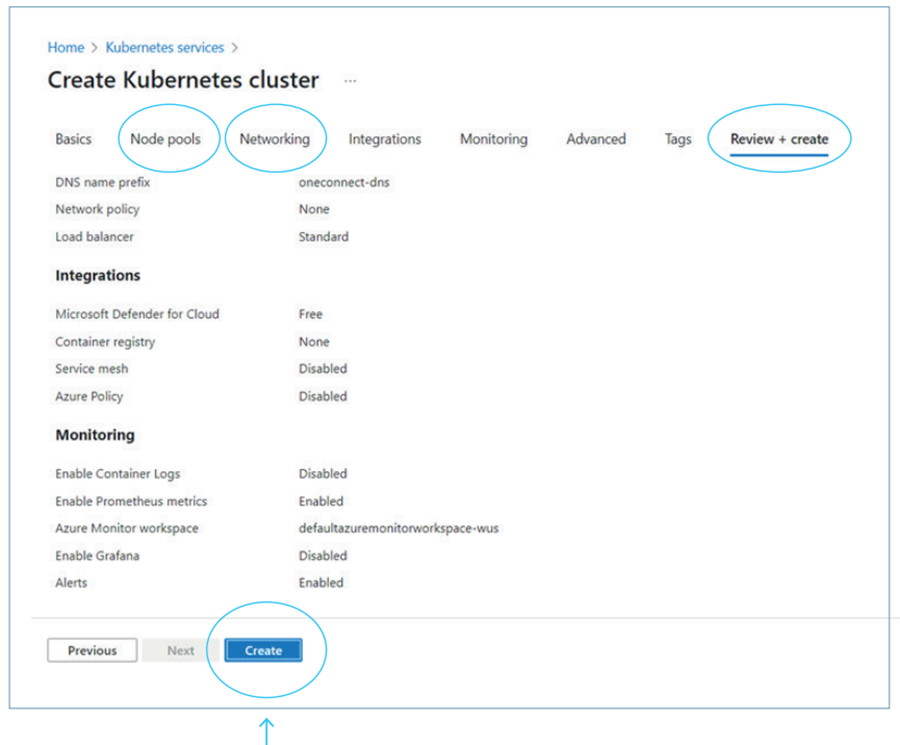Viewport: 900px width, 745px height.
Task: Click the greyed-out Next button
Action: 180,651
